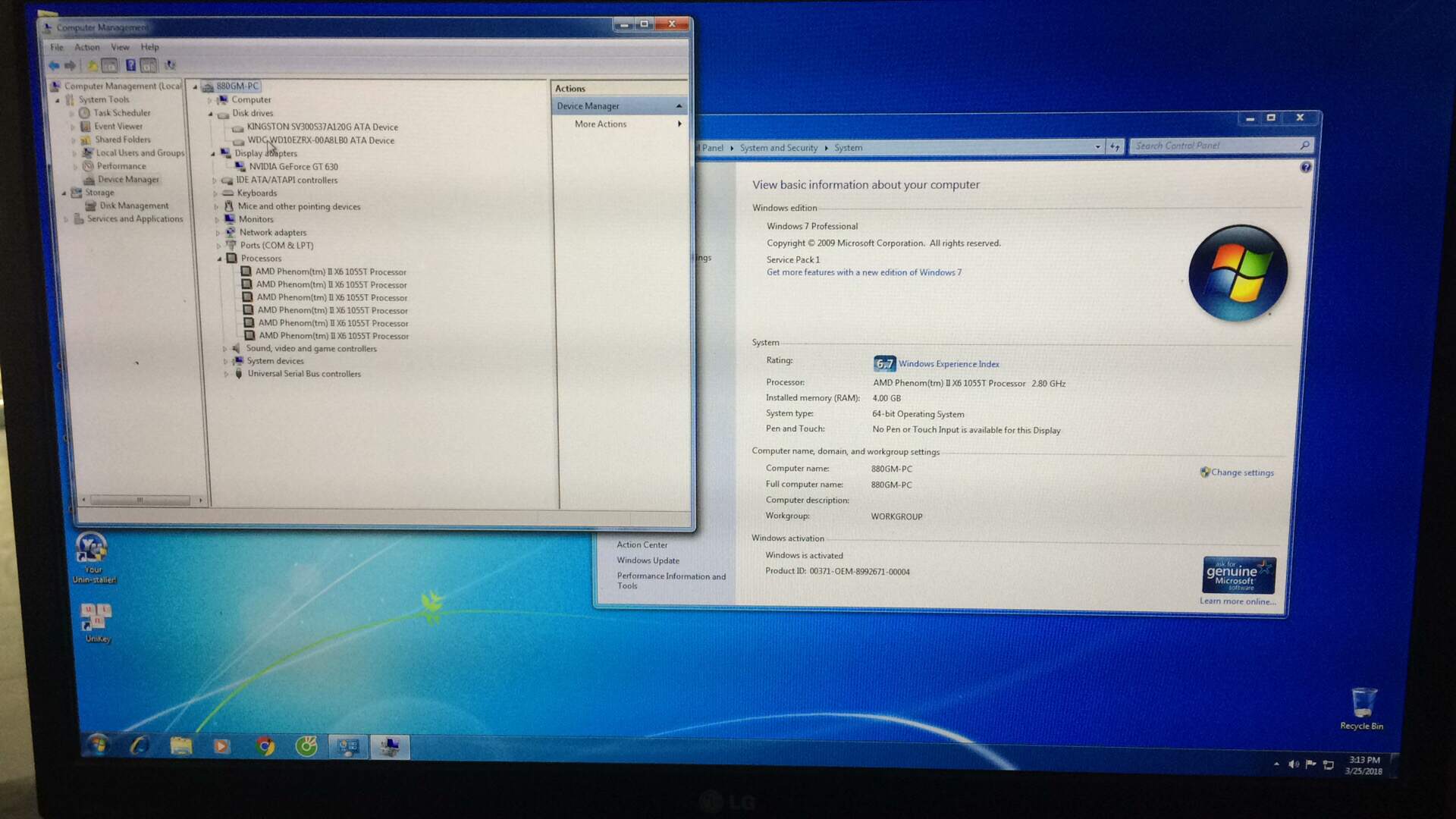Click the volume speaker tray icon
This screenshot has height=819, width=1456.
(x=1294, y=764)
